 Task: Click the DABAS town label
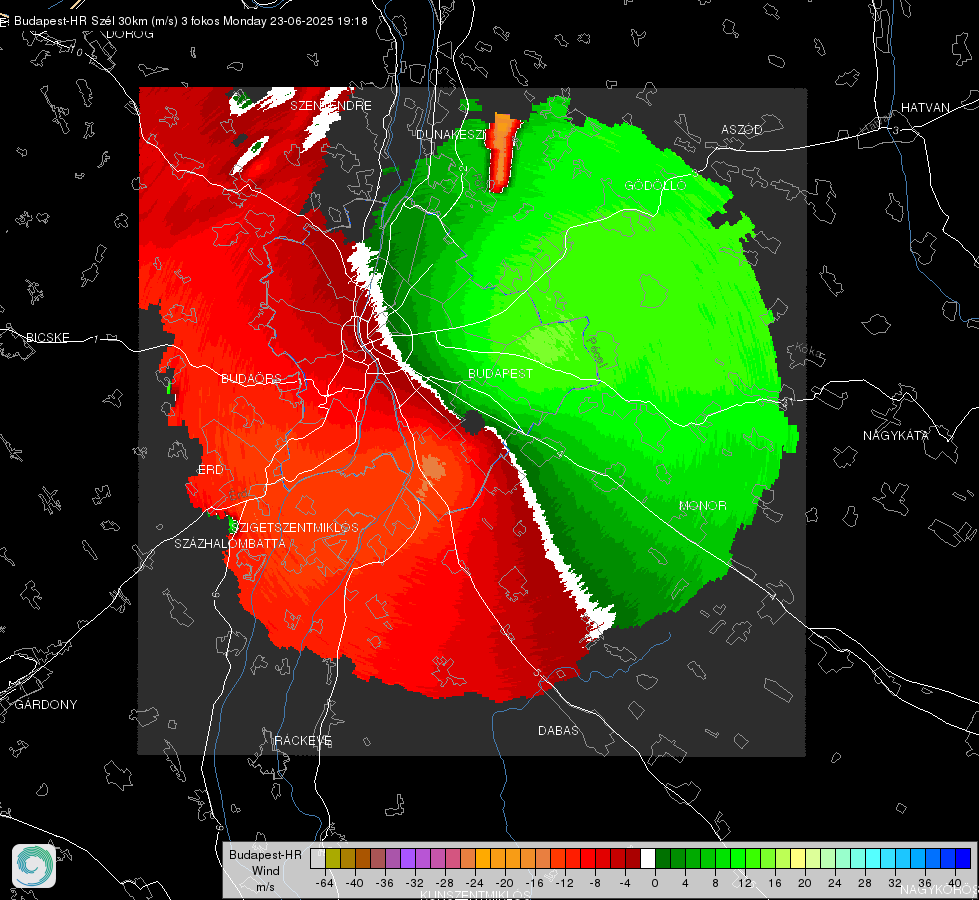pyautogui.click(x=558, y=730)
